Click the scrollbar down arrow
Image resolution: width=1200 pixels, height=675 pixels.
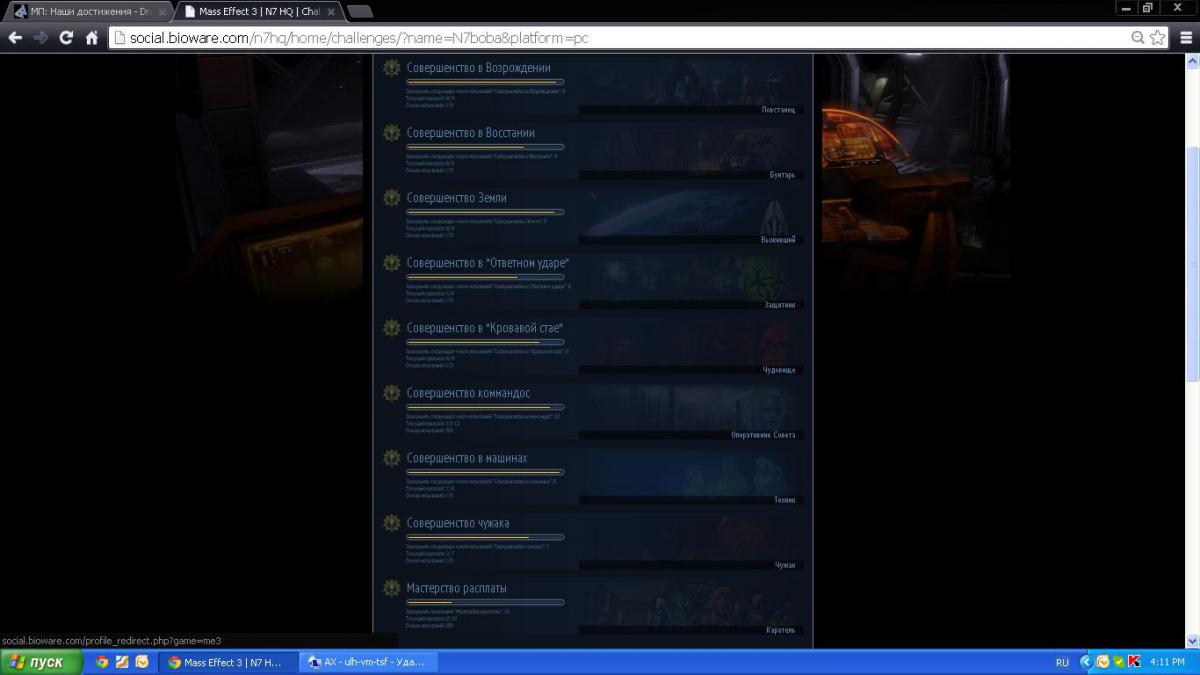tap(1191, 641)
